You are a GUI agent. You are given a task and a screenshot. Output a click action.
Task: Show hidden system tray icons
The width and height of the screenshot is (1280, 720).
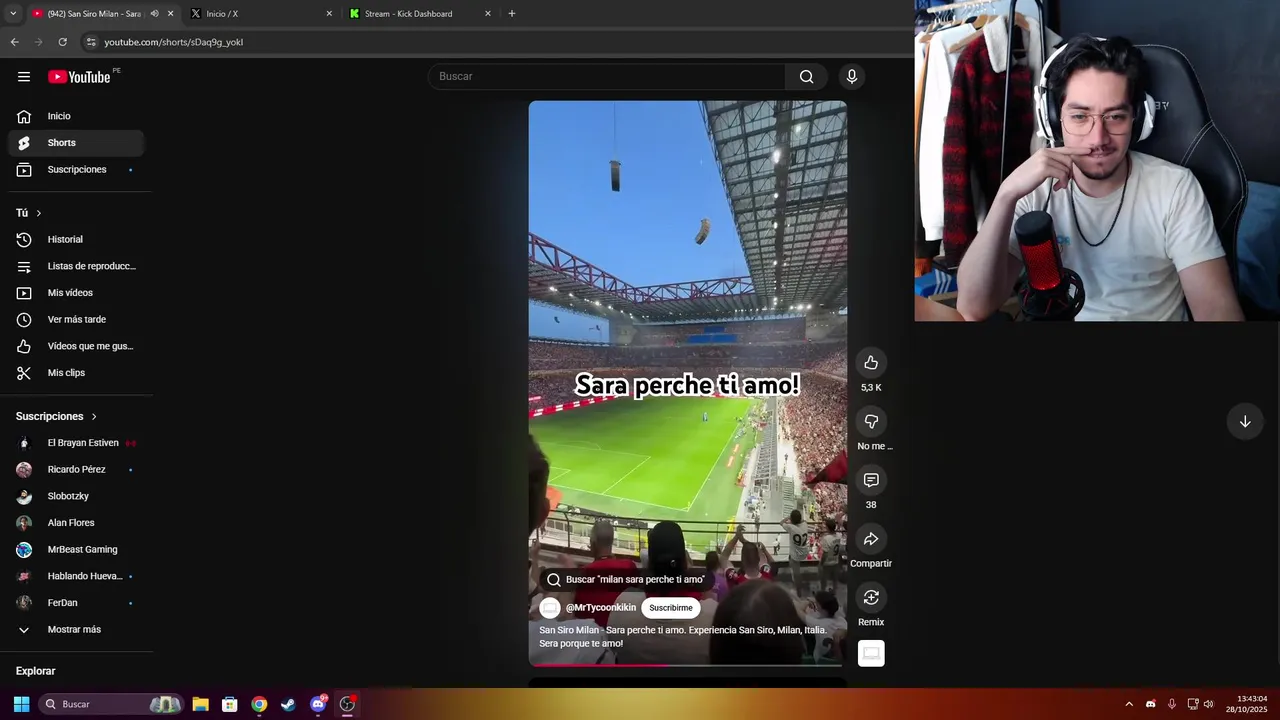tap(1129, 704)
